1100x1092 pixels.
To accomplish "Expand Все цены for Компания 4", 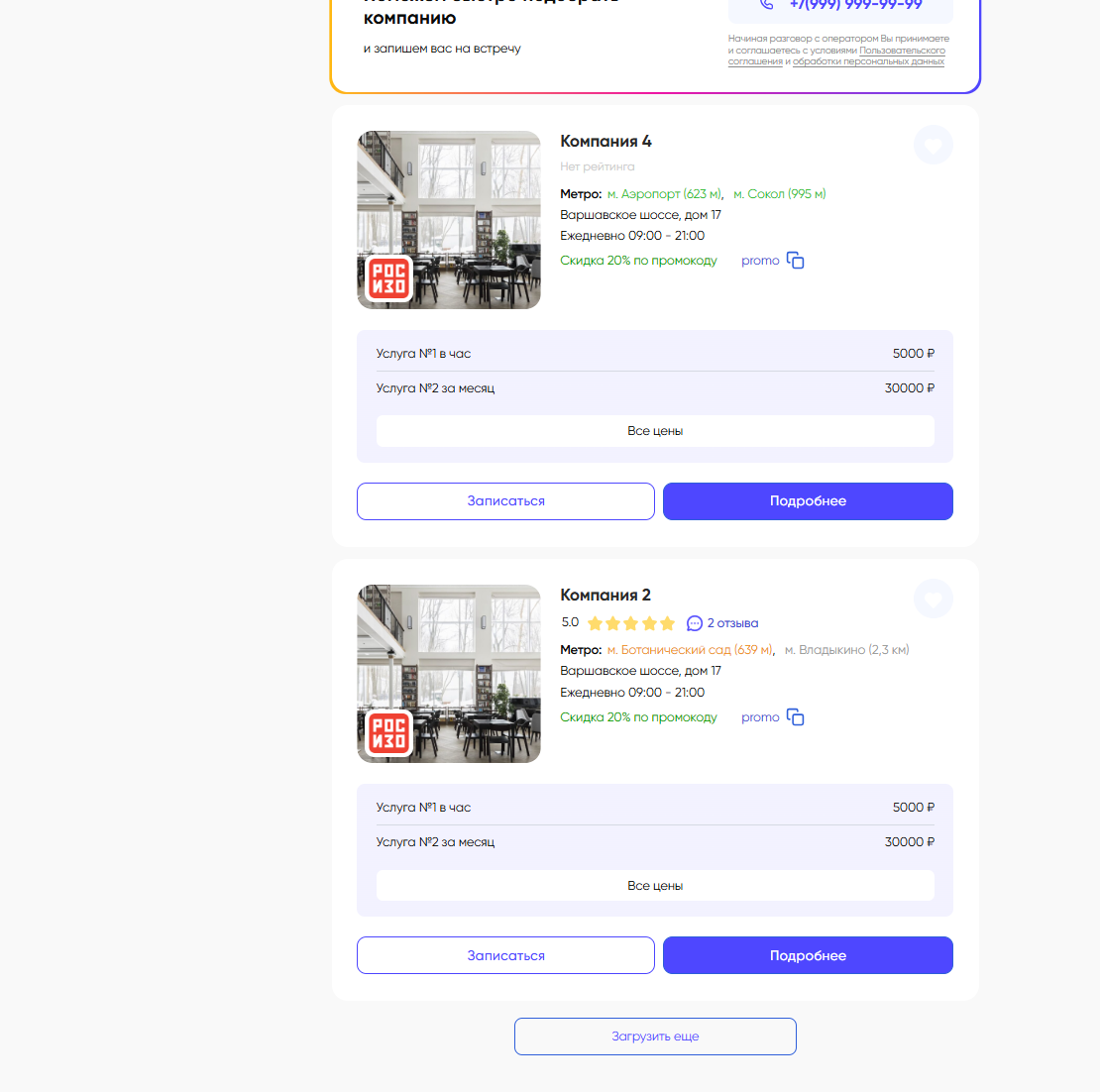I will point(655,431).
